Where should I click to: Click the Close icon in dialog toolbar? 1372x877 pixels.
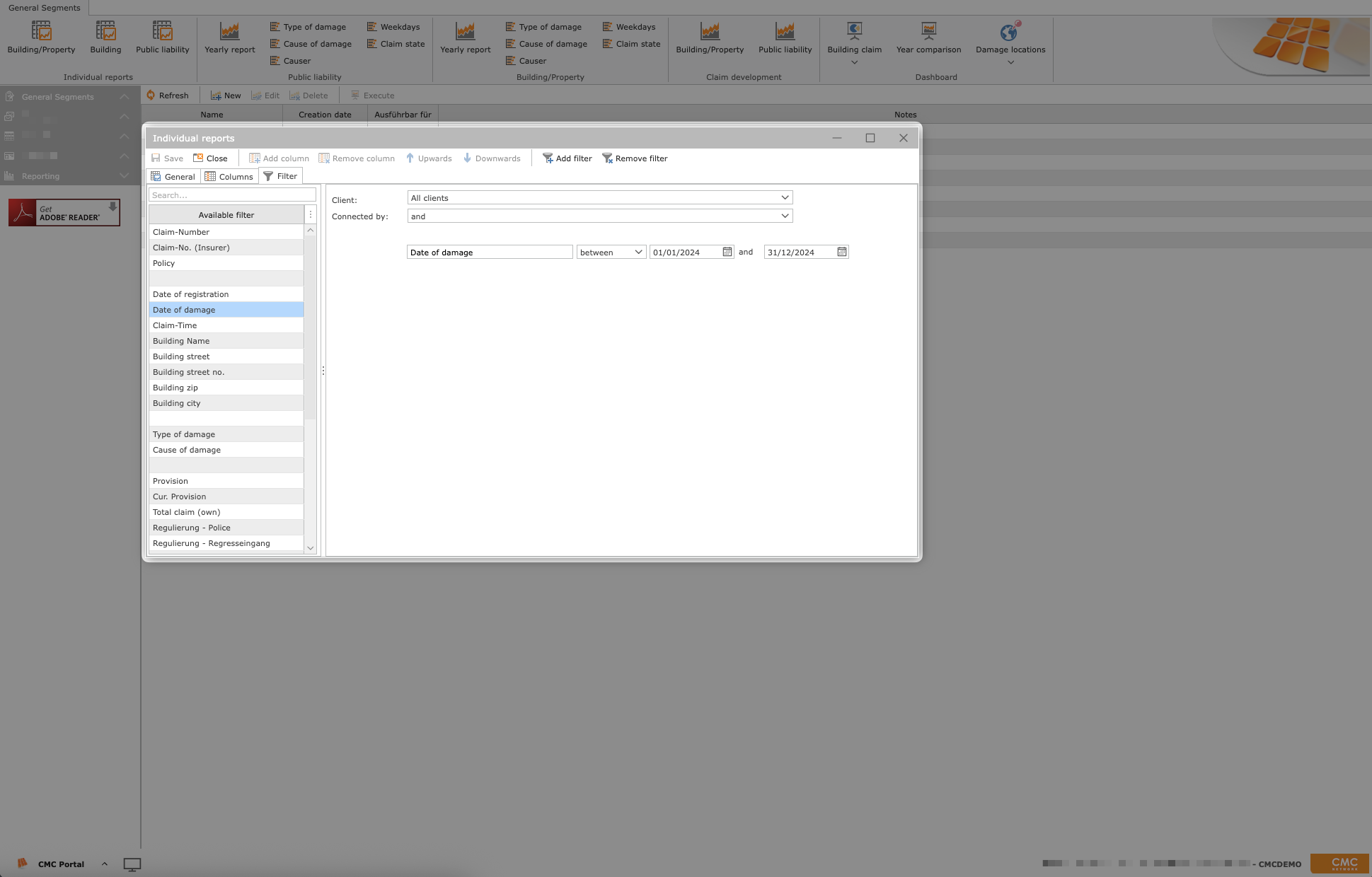[199, 158]
